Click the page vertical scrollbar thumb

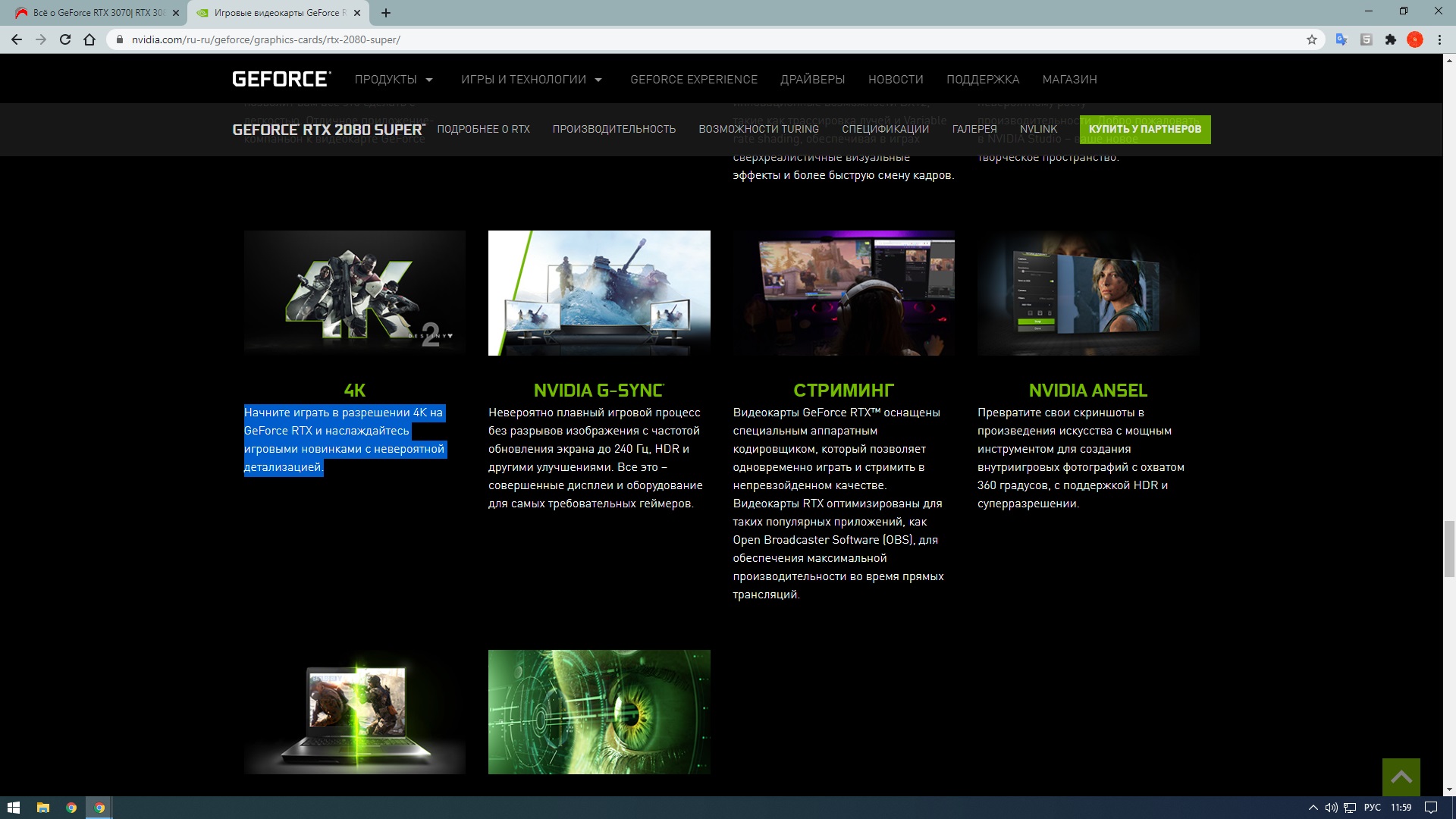[1449, 549]
